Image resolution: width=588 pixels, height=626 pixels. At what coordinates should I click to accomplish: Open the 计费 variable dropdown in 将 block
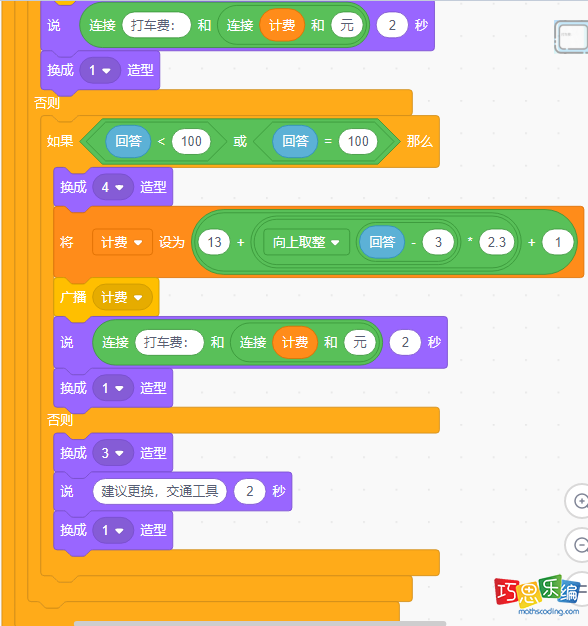(x=122, y=242)
